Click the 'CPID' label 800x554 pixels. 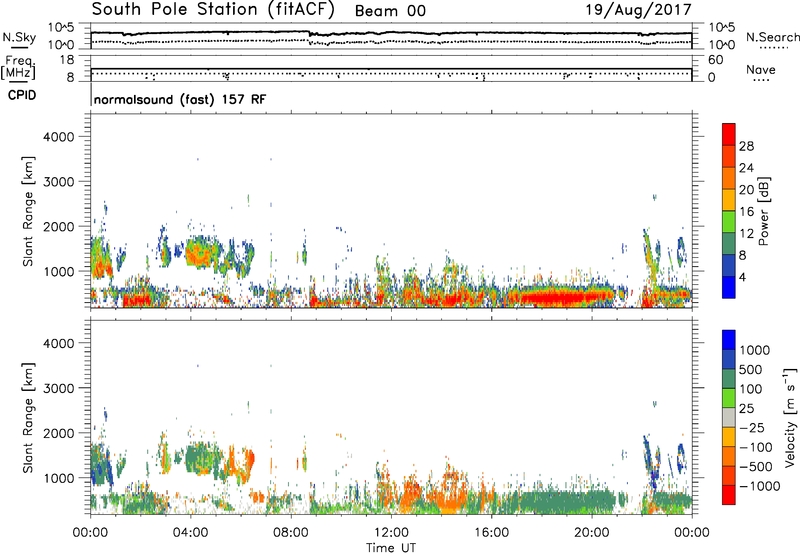point(22,95)
